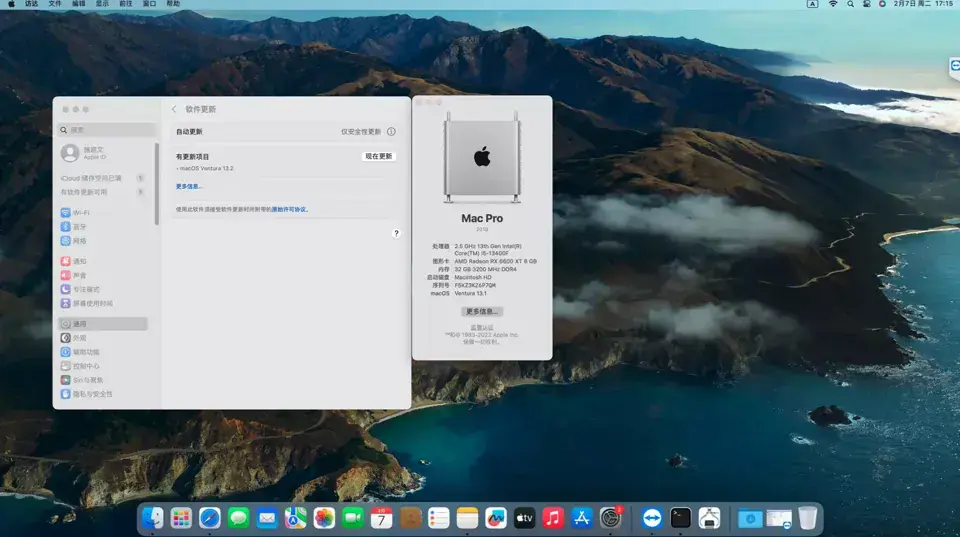Click 更多信息 button in Mac Pro window
Viewport: 960px width, 537px height.
point(482,312)
